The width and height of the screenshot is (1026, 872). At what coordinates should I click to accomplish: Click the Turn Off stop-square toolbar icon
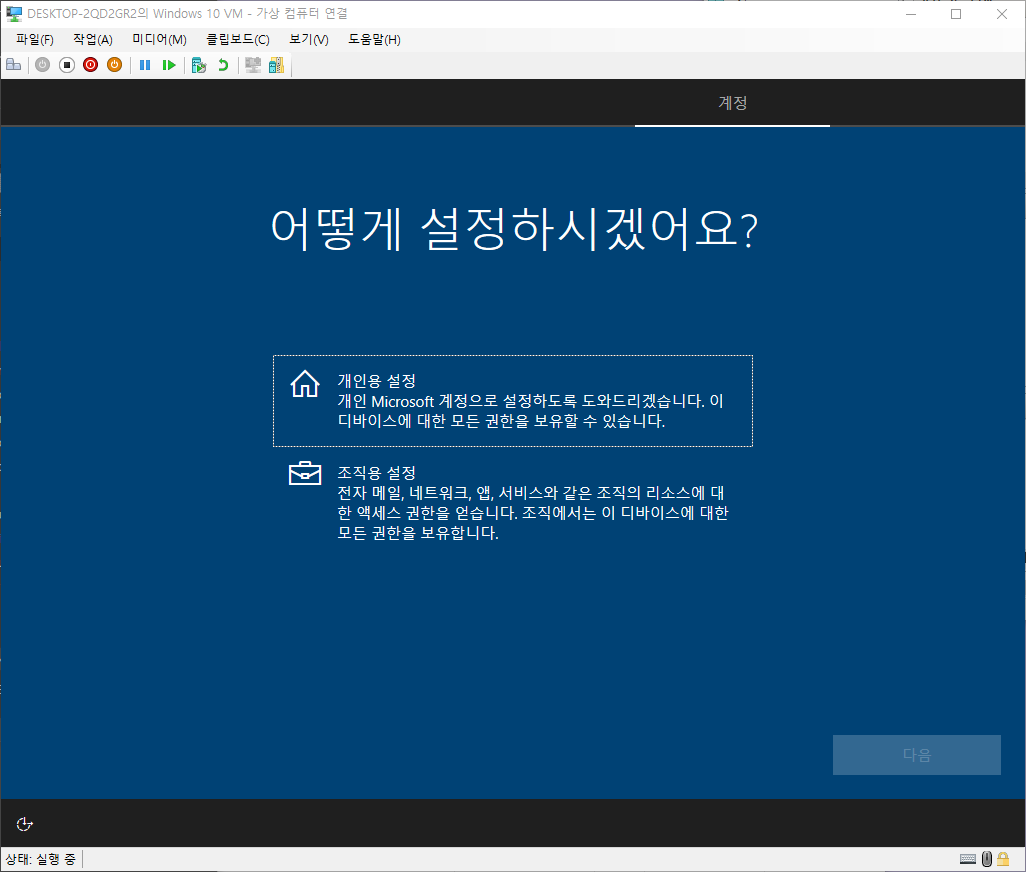point(67,65)
